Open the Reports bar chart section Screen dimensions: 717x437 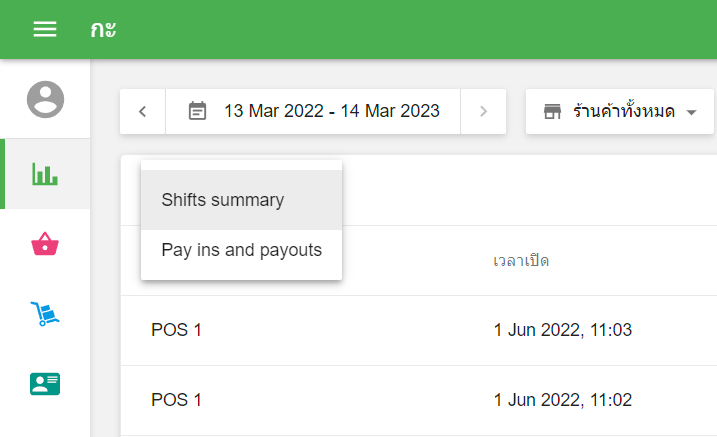coord(45,174)
